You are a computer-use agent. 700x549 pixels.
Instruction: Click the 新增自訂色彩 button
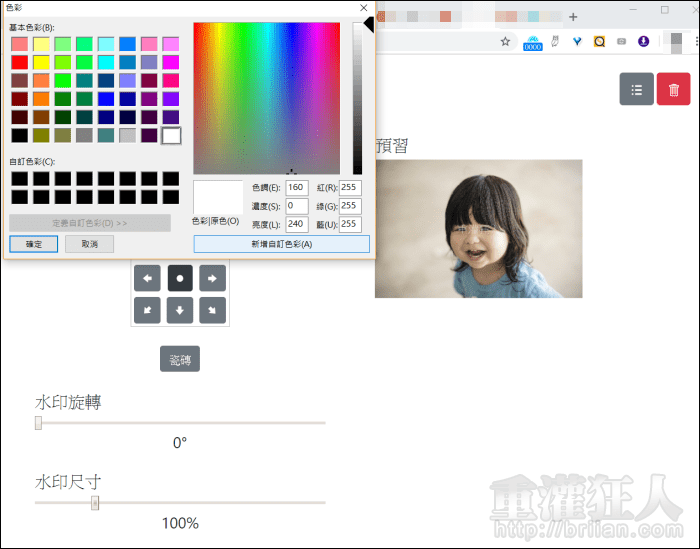tap(281, 244)
